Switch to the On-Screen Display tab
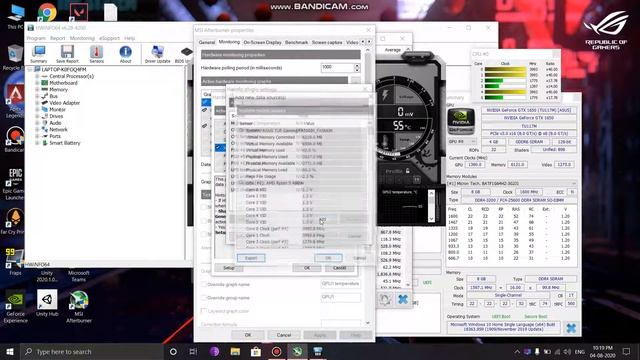 pos(262,42)
